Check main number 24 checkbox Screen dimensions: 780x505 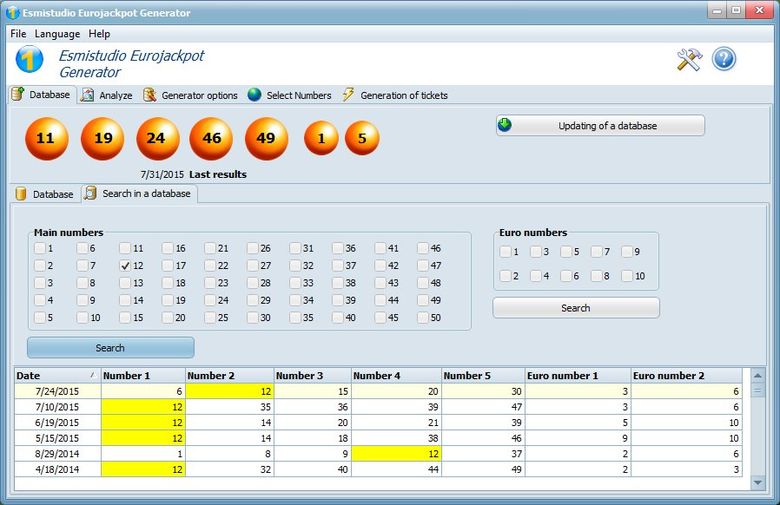[x=210, y=301]
